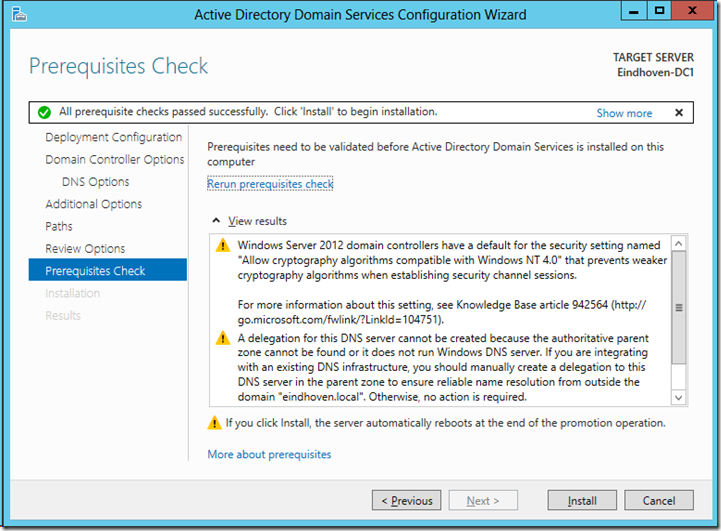This screenshot has width=721, height=531.
Task: Click the results list scrollbar thumb
Action: coord(679,308)
